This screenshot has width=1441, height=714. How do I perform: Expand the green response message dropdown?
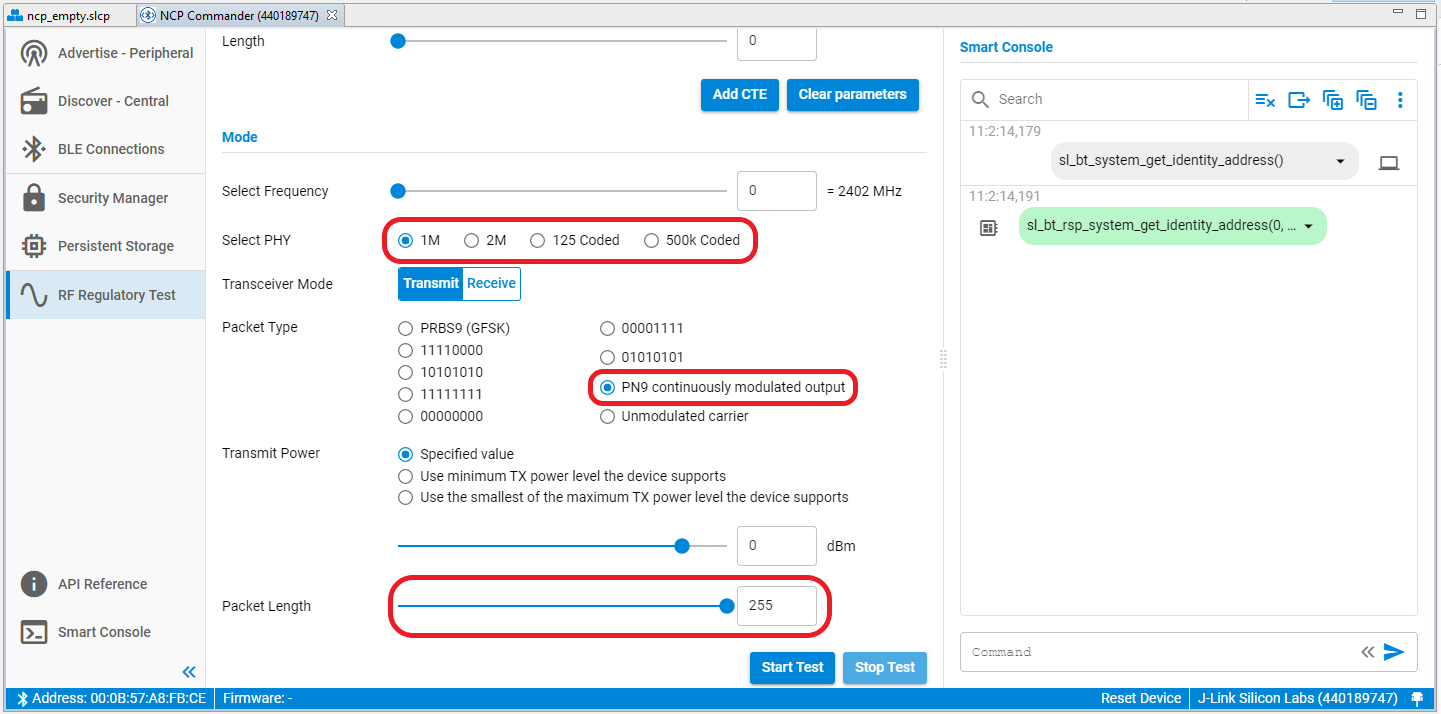(1310, 226)
